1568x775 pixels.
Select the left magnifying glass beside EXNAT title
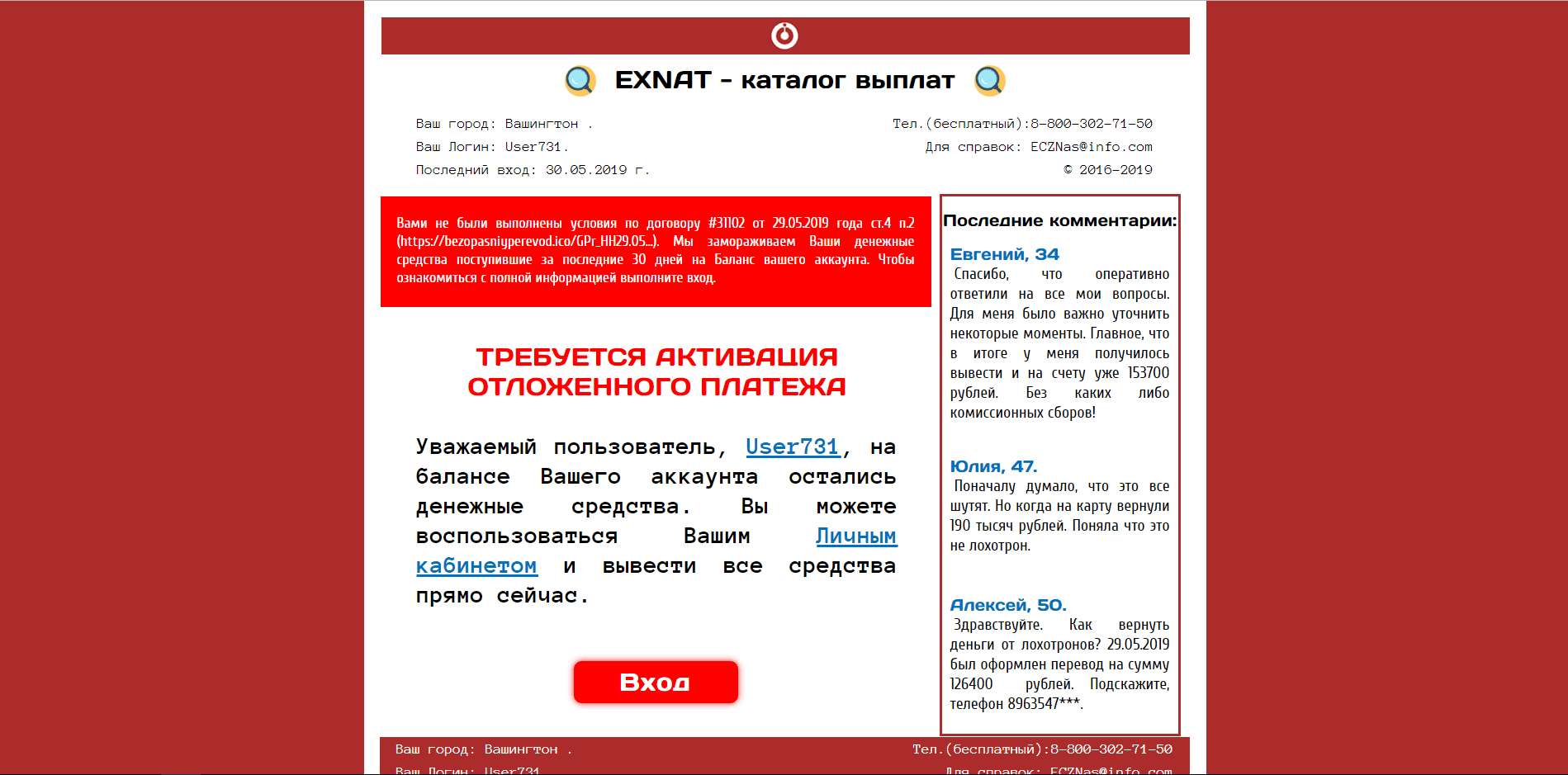pos(580,80)
